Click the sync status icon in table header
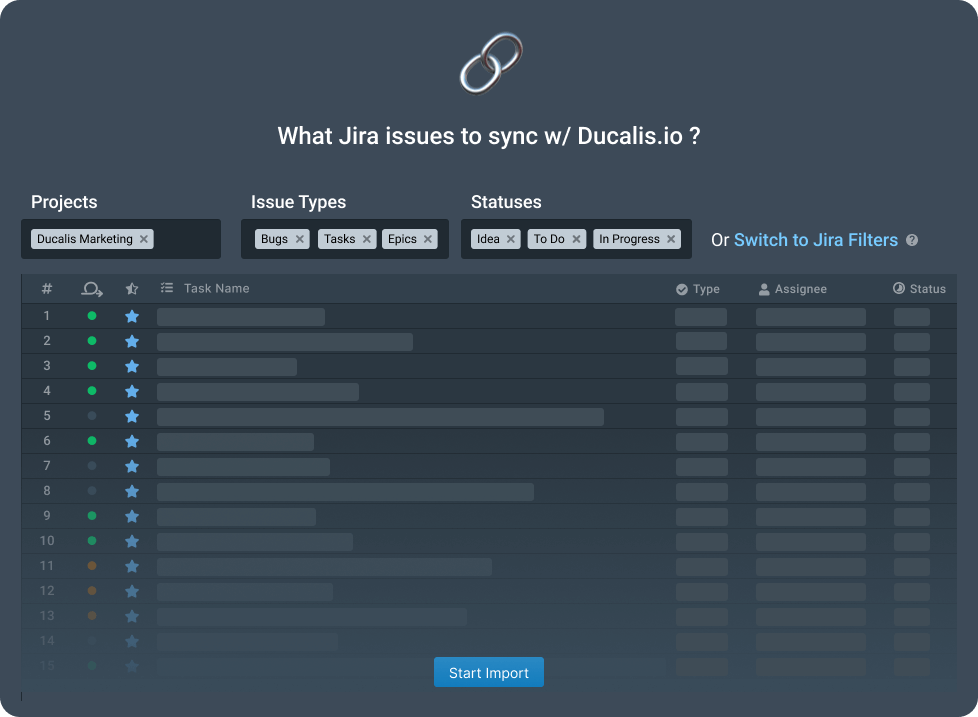Image resolution: width=978 pixels, height=717 pixels. (x=92, y=288)
